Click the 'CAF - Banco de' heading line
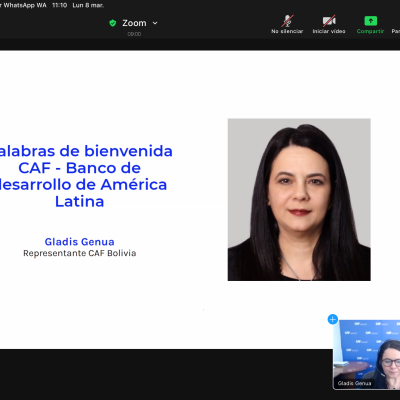Viewport: 400px width, 400px height. (x=79, y=168)
